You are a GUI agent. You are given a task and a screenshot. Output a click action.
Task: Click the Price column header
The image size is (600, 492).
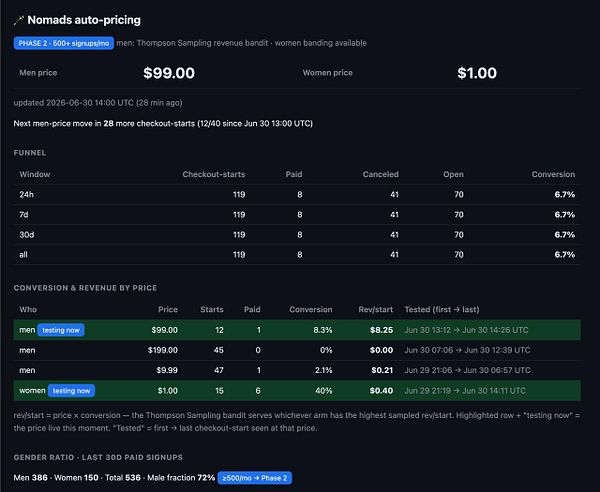pos(168,309)
